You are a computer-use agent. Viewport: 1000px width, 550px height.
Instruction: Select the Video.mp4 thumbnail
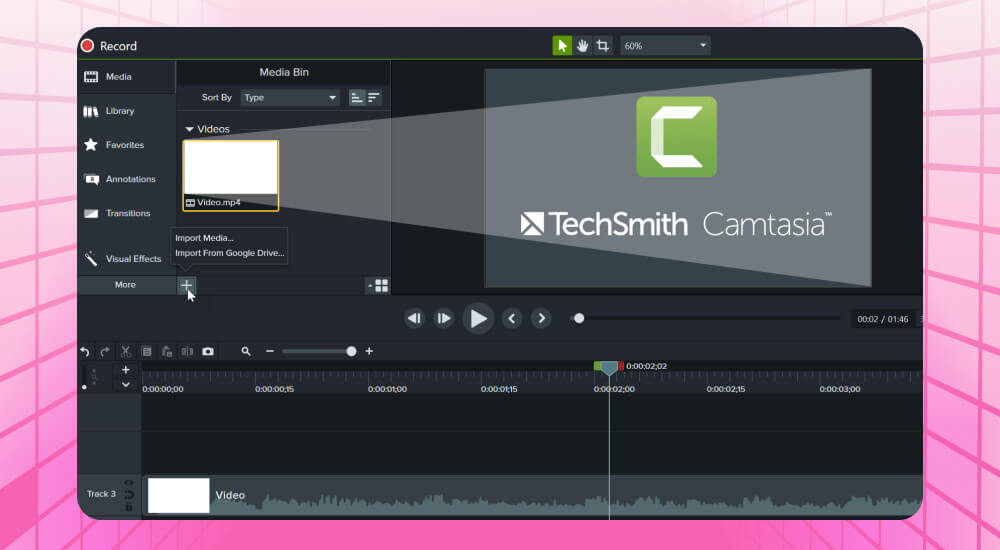[231, 175]
